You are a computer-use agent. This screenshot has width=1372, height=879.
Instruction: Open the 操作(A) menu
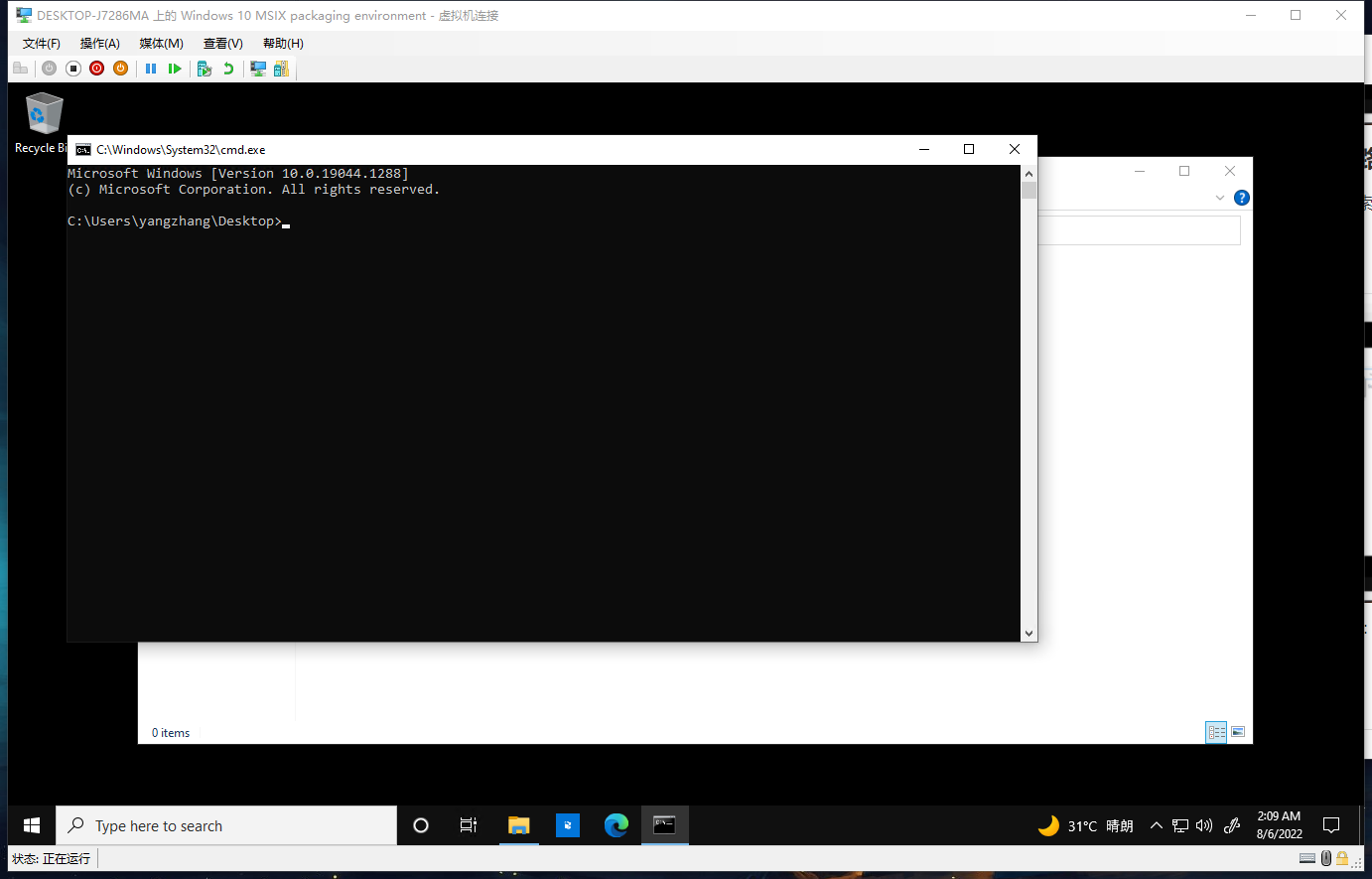click(x=99, y=44)
